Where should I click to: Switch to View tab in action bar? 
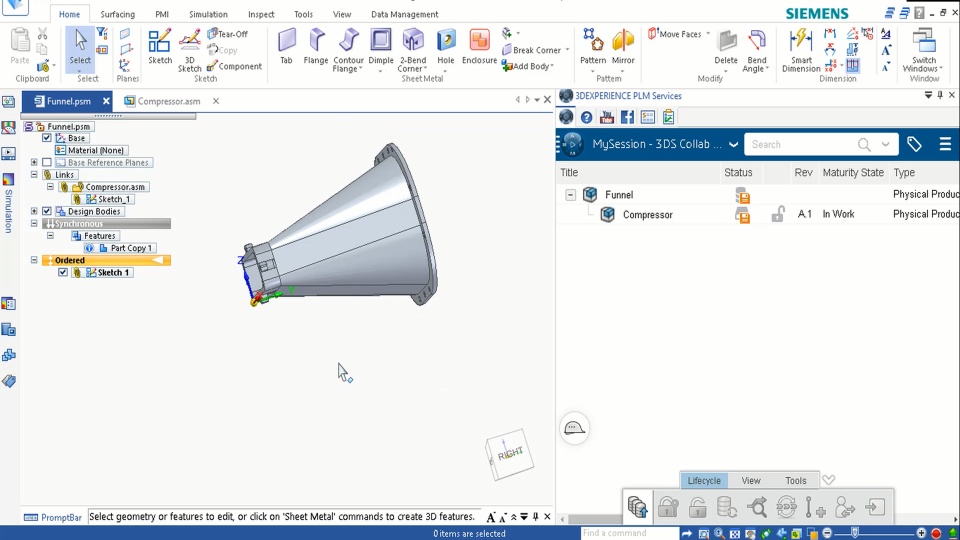coord(751,481)
